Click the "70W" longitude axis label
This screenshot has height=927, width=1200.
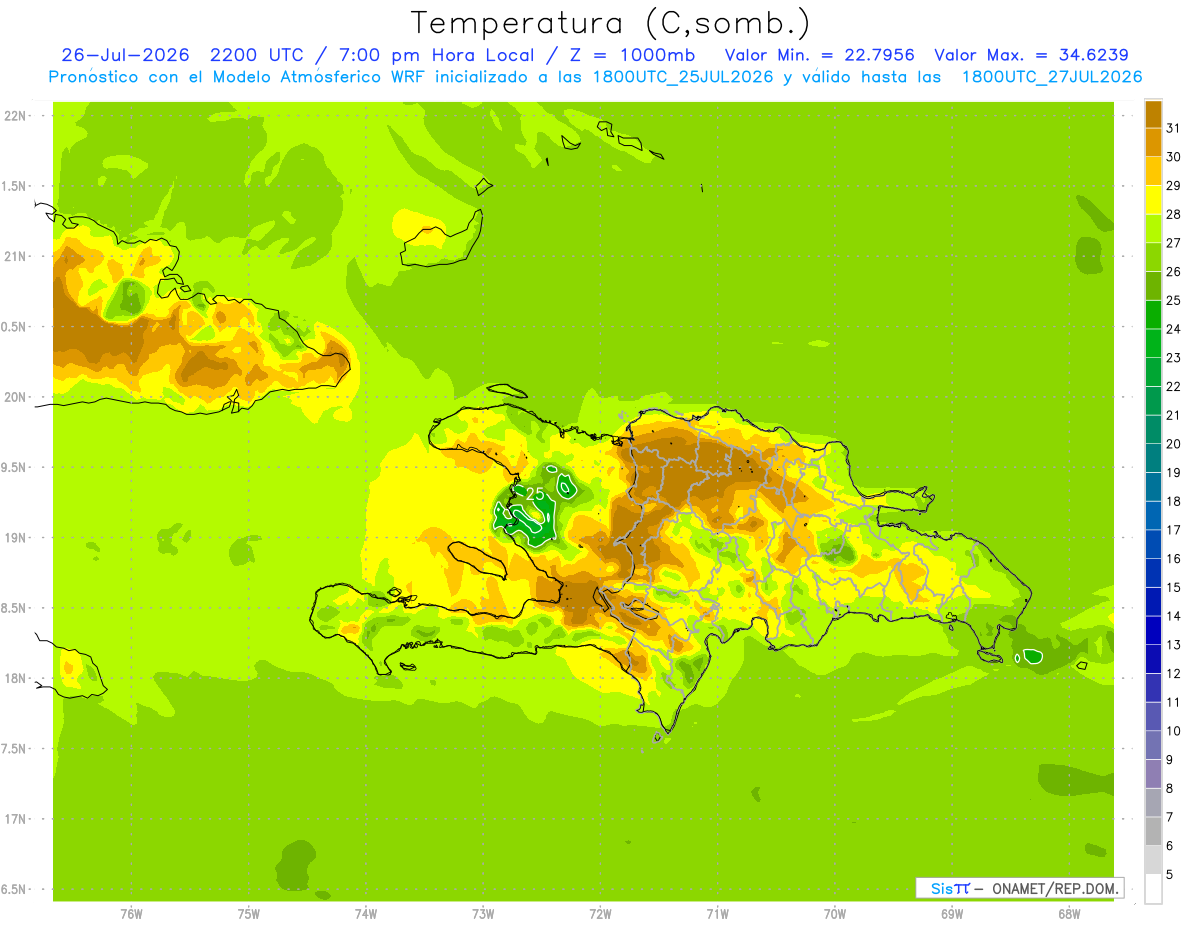click(835, 914)
